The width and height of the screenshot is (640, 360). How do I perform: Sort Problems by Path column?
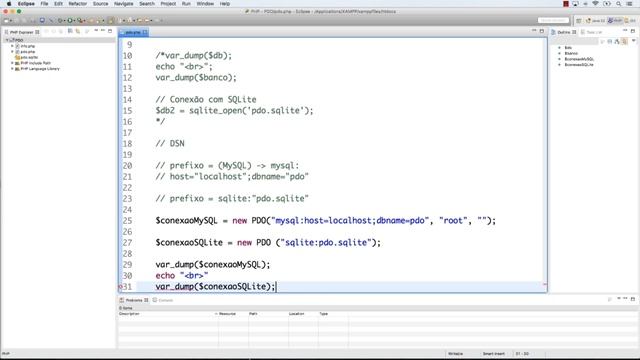click(x=268, y=314)
